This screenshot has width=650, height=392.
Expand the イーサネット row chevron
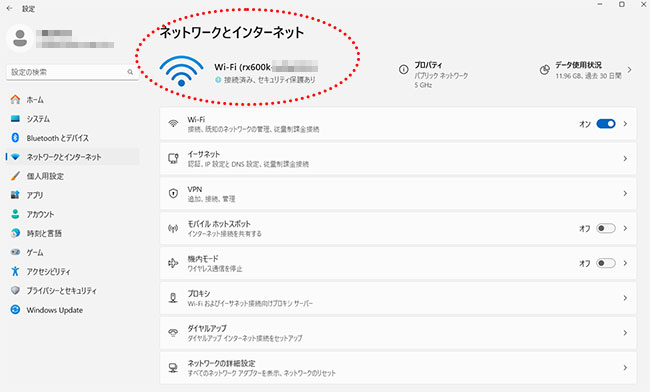coord(625,158)
